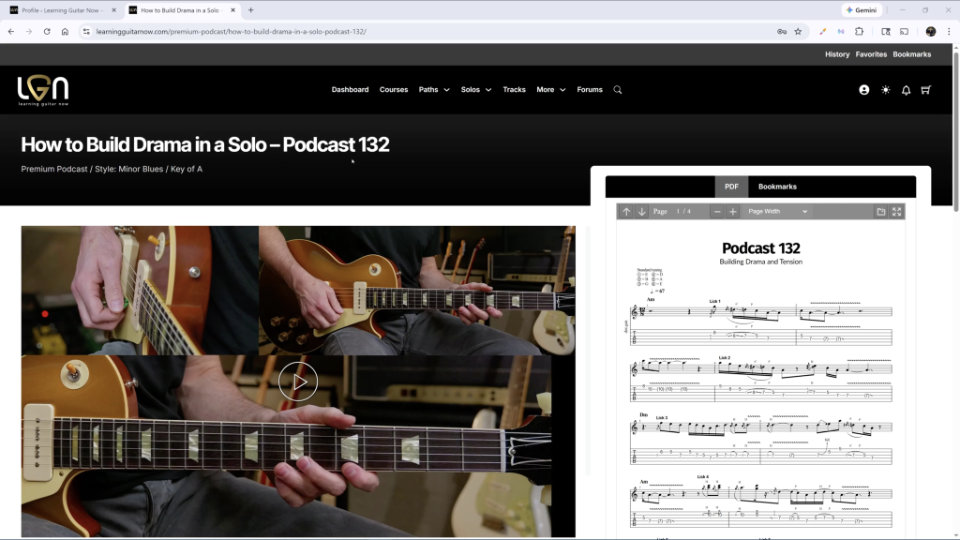Expand the Solos dropdown menu
The height and width of the screenshot is (540, 960).
(475, 90)
